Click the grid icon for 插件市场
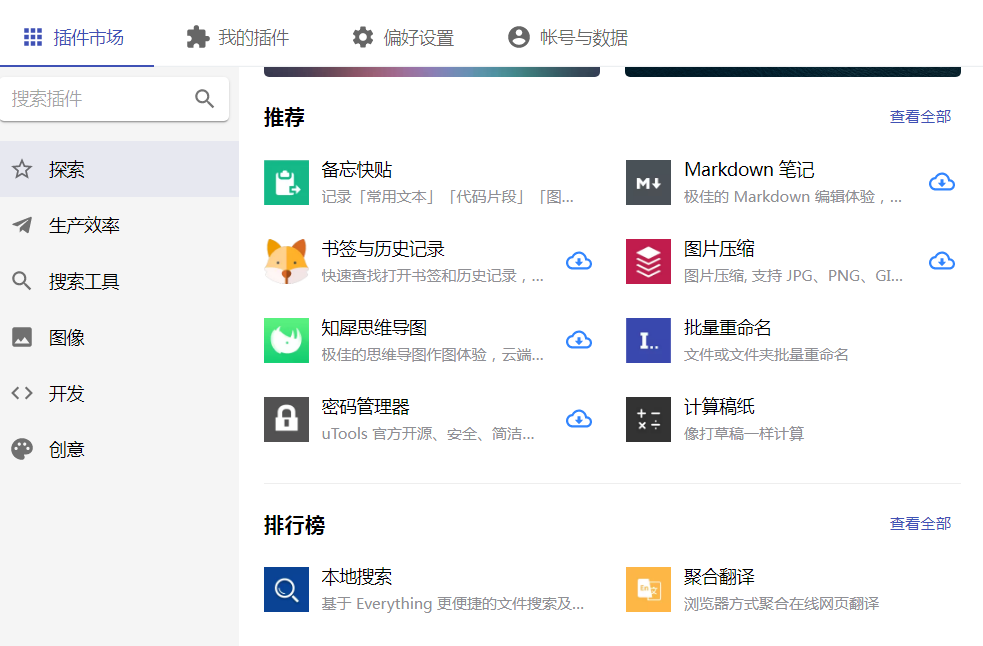This screenshot has width=983, height=646. tap(33, 37)
